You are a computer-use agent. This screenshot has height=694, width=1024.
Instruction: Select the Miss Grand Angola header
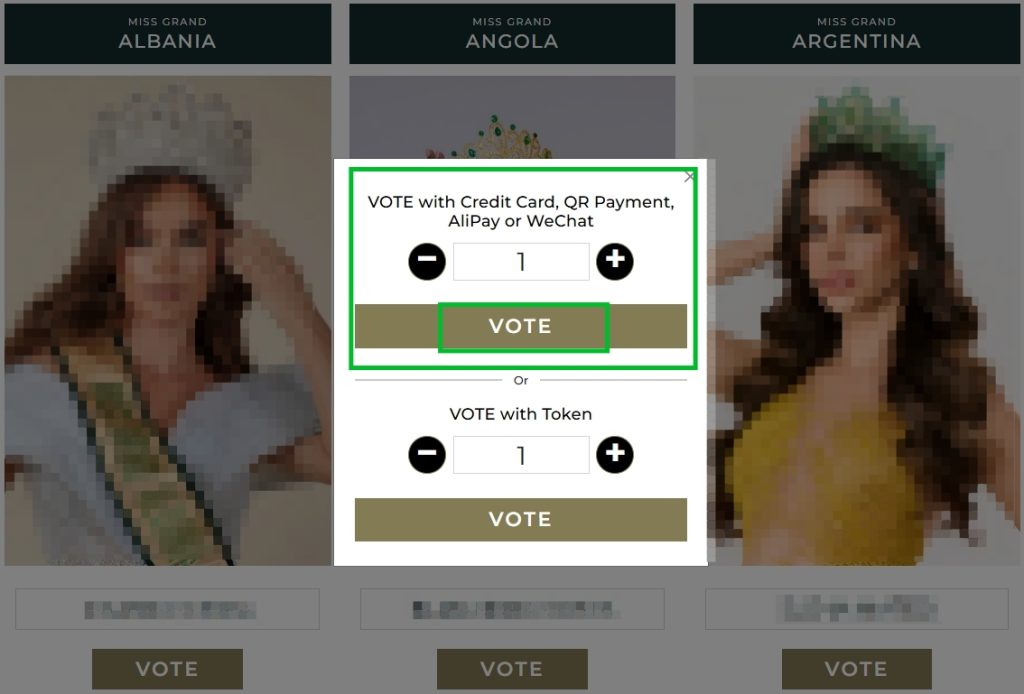coord(512,33)
